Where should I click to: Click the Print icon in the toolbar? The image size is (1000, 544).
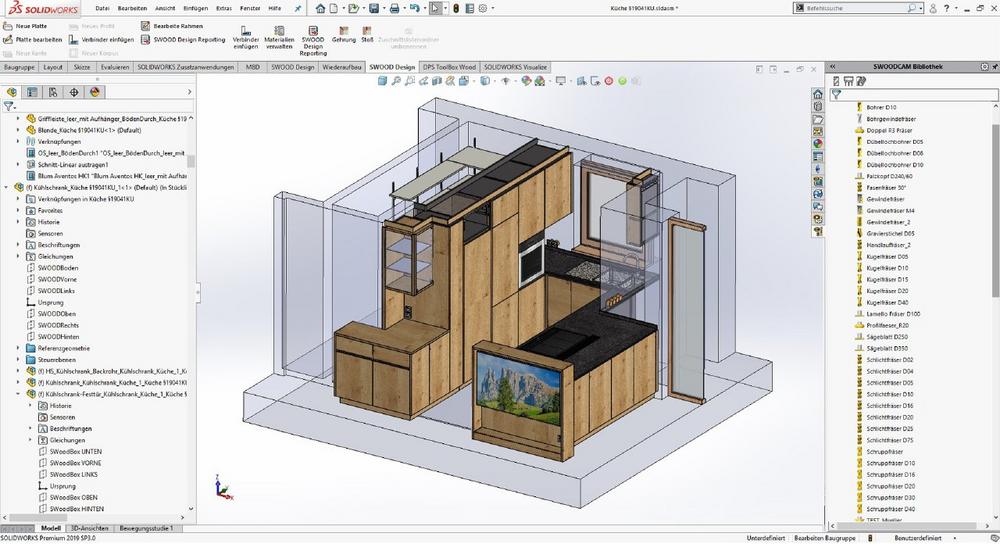(394, 8)
